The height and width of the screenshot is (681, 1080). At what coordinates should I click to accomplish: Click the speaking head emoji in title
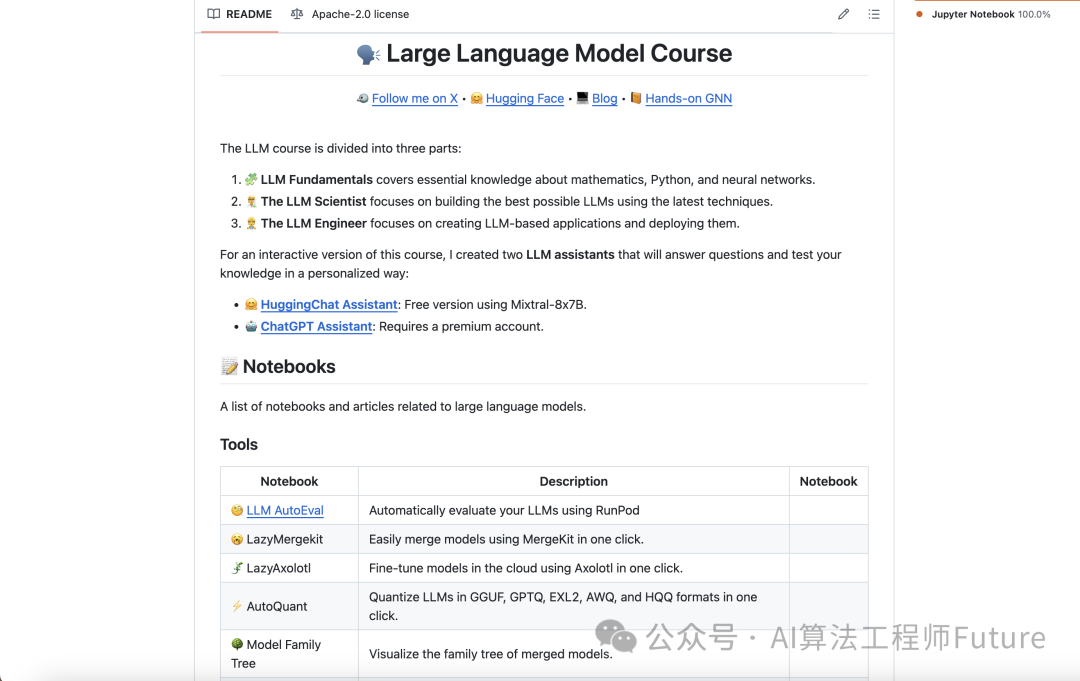[x=368, y=54]
